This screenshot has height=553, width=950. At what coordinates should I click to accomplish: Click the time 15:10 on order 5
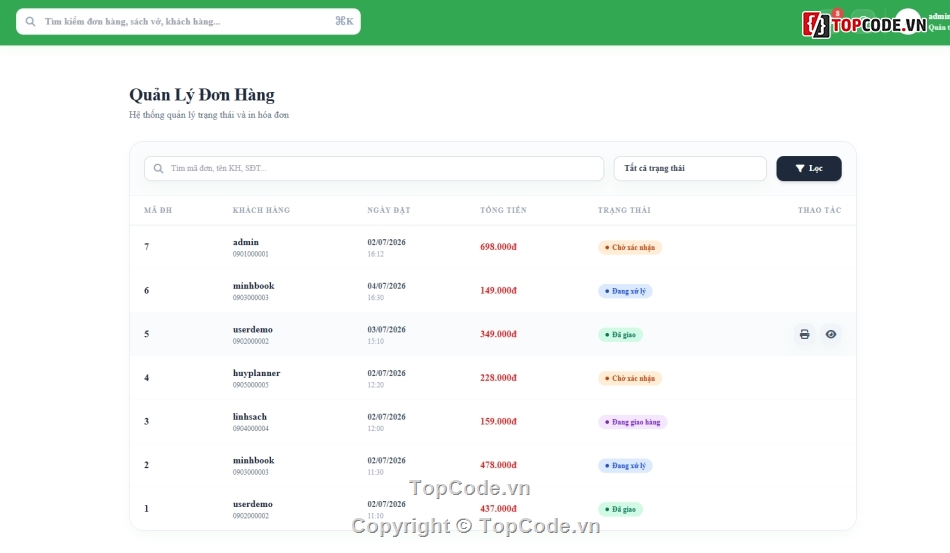coord(376,341)
